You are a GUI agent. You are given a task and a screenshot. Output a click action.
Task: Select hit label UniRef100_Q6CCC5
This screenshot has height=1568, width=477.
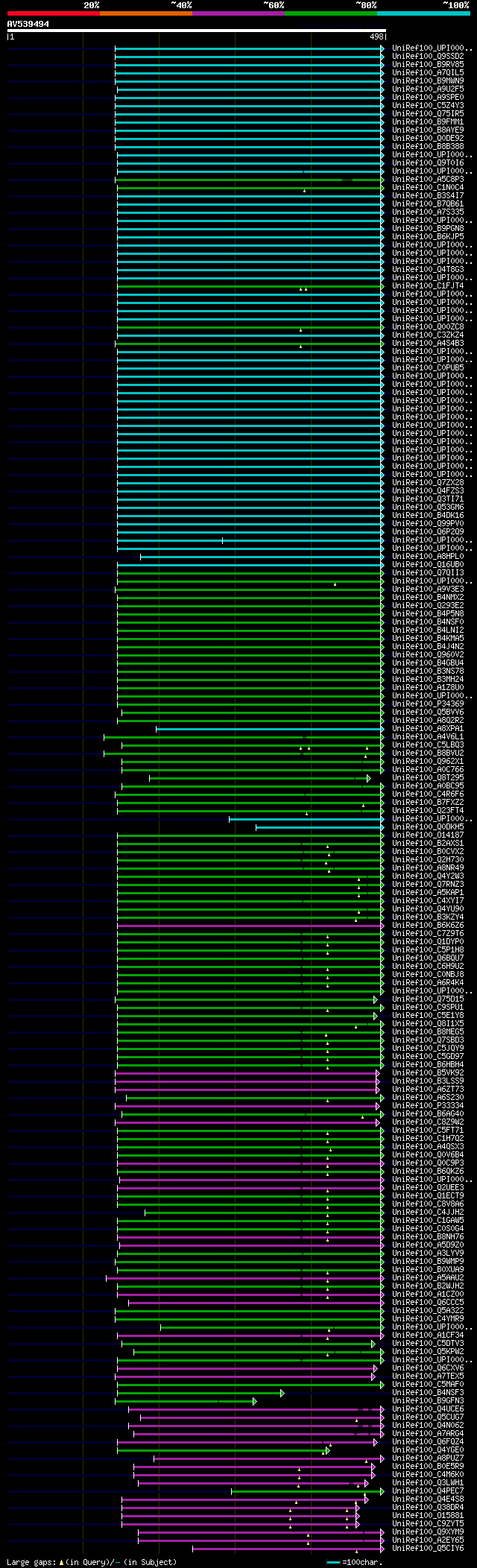[x=428, y=1302]
